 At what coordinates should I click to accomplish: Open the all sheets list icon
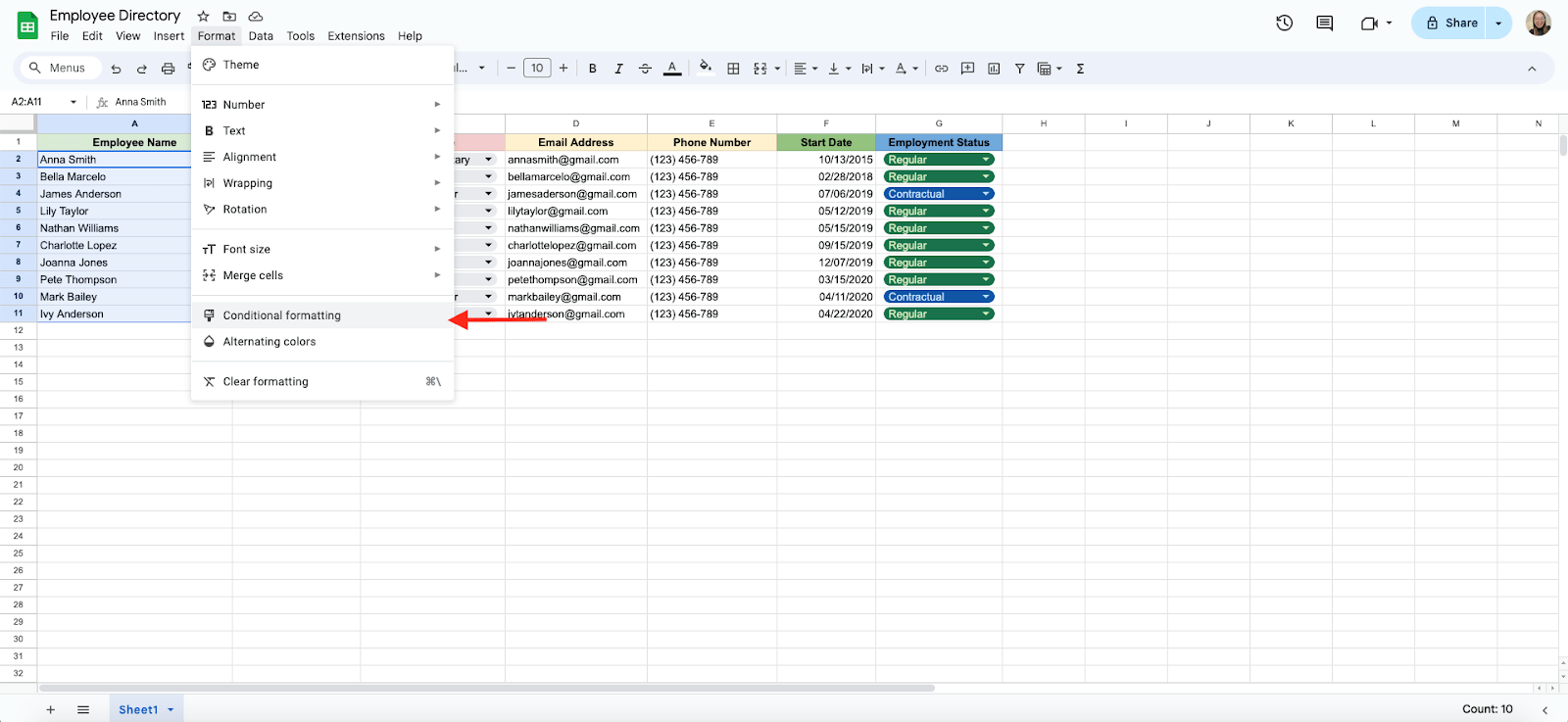point(83,709)
